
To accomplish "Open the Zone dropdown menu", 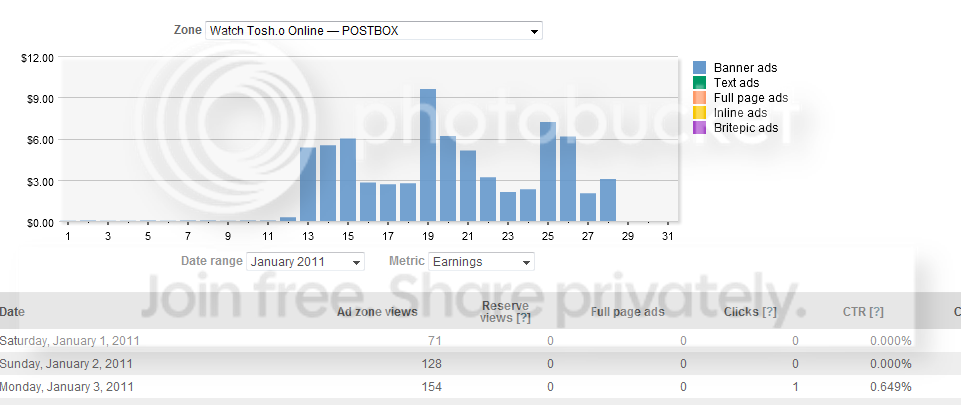I will point(373,31).
